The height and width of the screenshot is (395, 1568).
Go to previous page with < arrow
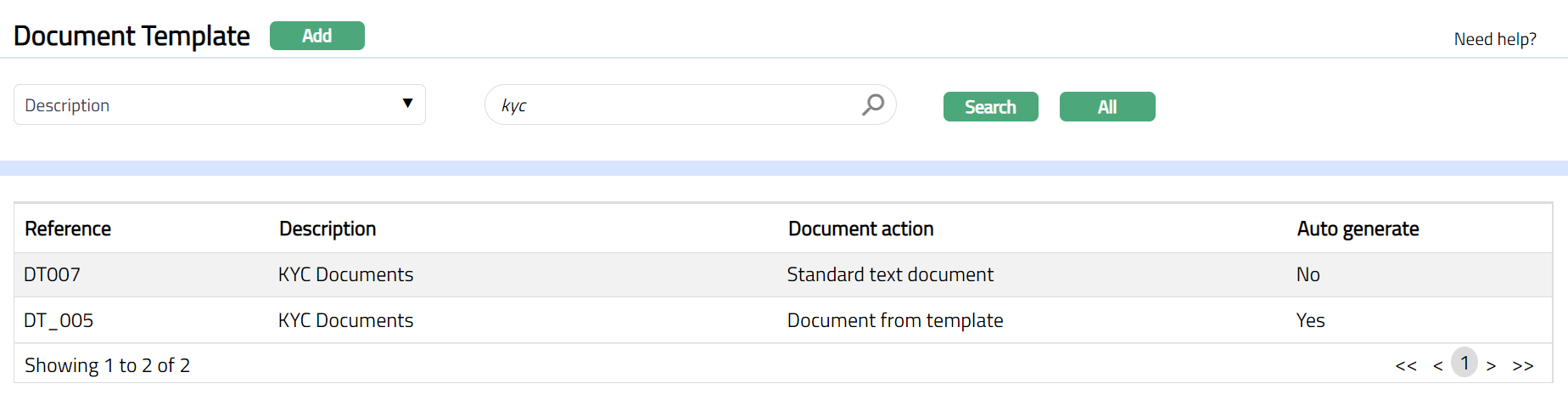(x=1437, y=366)
